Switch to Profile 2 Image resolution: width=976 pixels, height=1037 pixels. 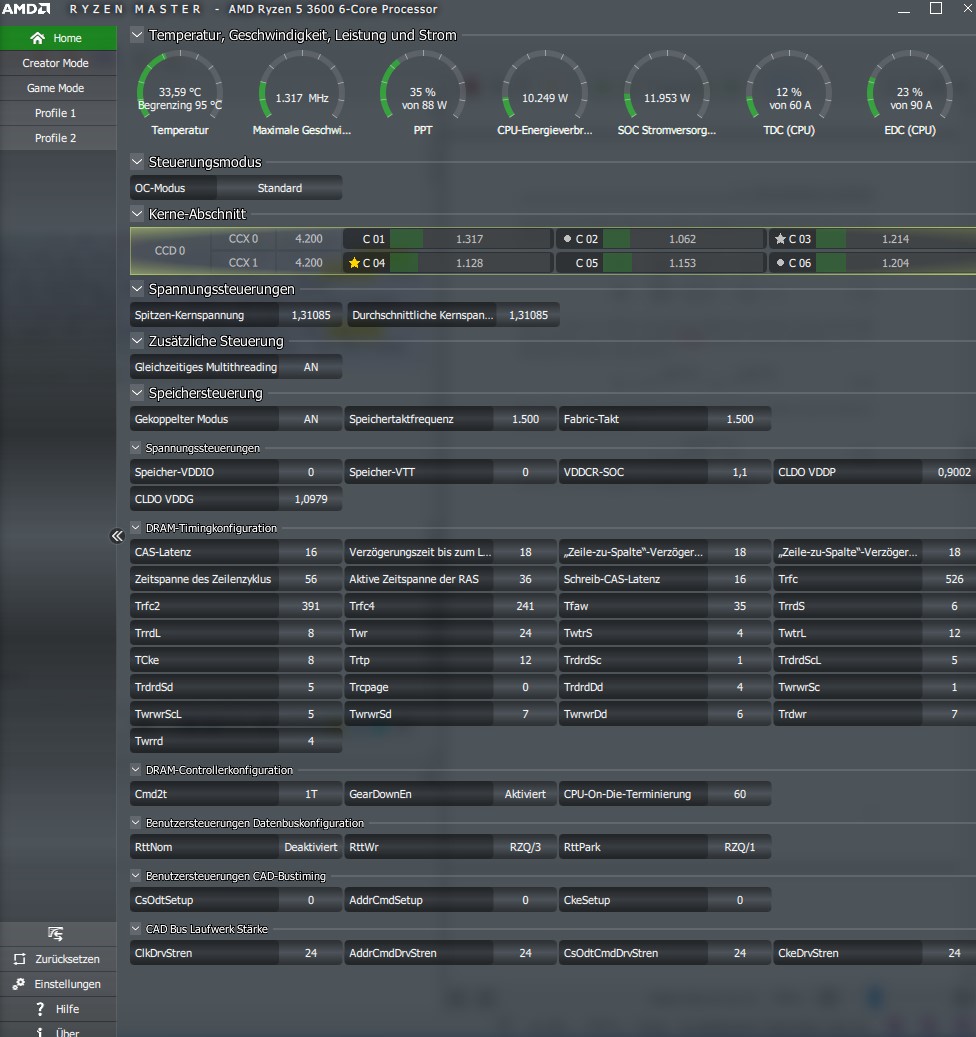[58, 138]
